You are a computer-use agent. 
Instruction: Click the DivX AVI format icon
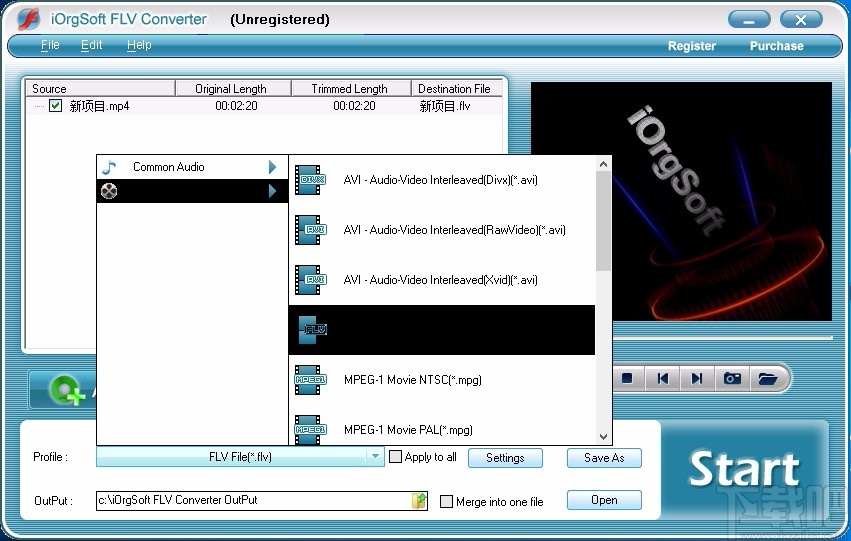310,180
